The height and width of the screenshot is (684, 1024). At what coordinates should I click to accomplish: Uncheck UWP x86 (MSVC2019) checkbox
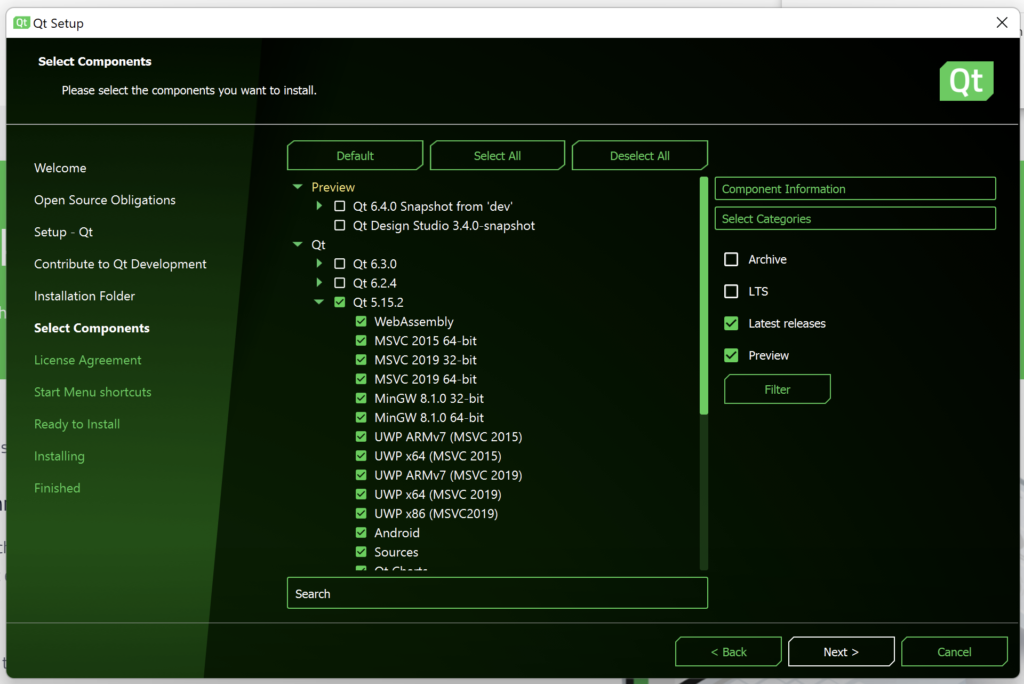point(361,513)
